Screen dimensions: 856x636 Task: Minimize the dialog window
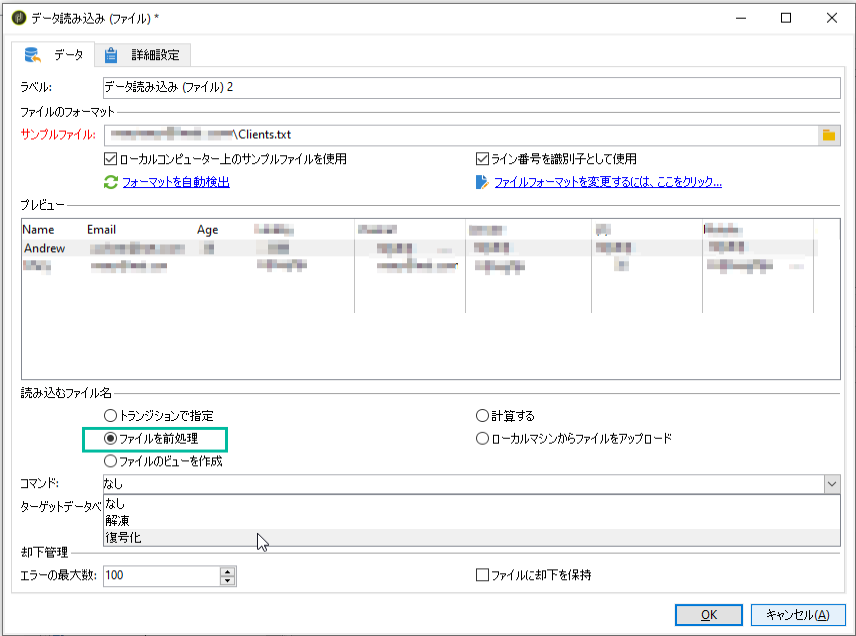click(741, 18)
